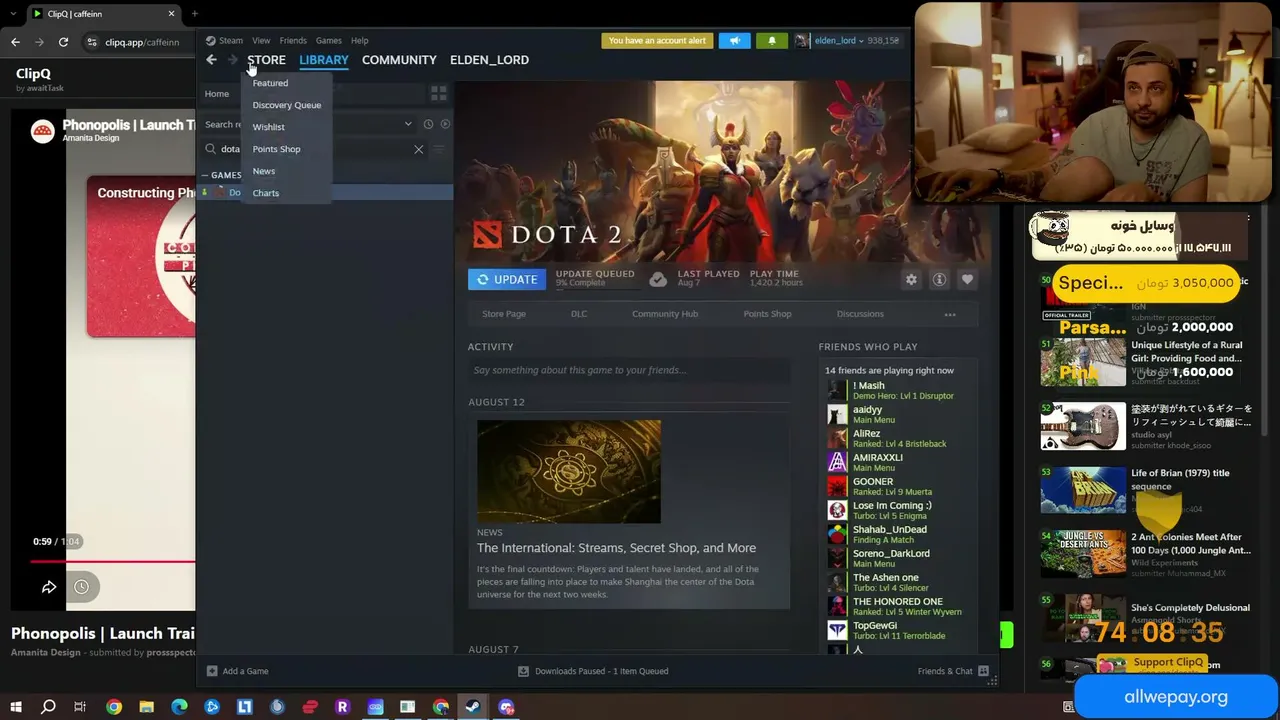
Task: Open a new browser tab
Action: (194, 14)
